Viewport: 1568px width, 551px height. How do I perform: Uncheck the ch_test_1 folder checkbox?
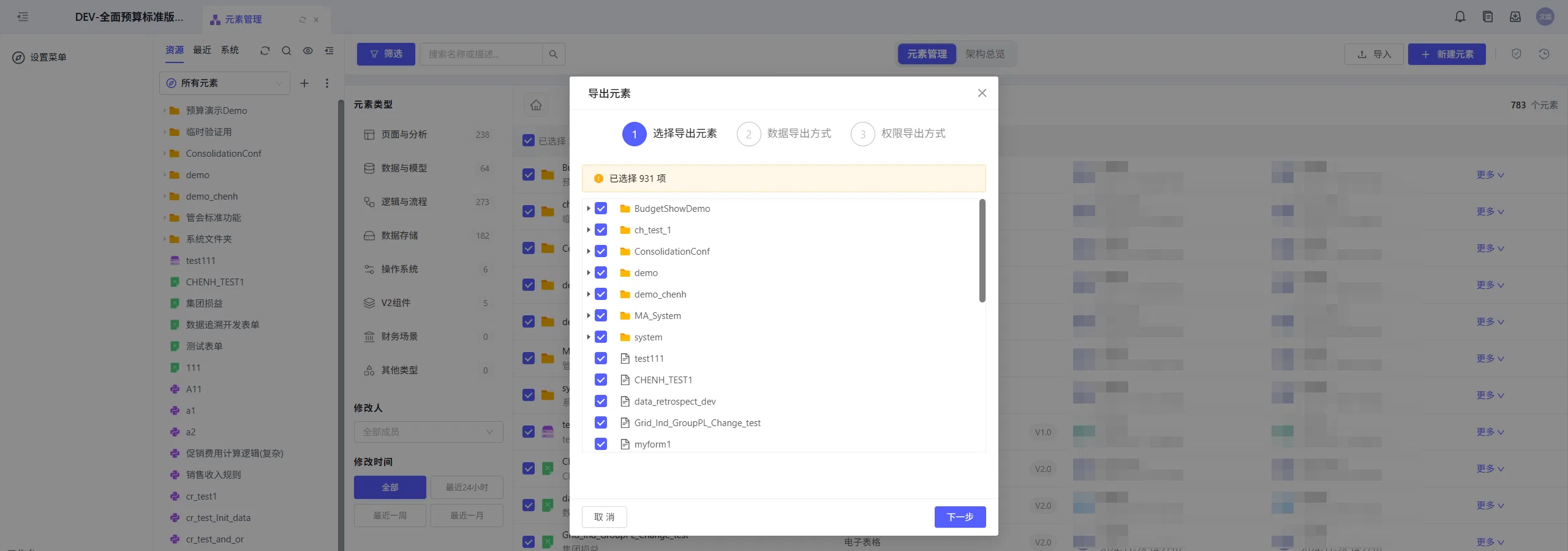point(601,230)
